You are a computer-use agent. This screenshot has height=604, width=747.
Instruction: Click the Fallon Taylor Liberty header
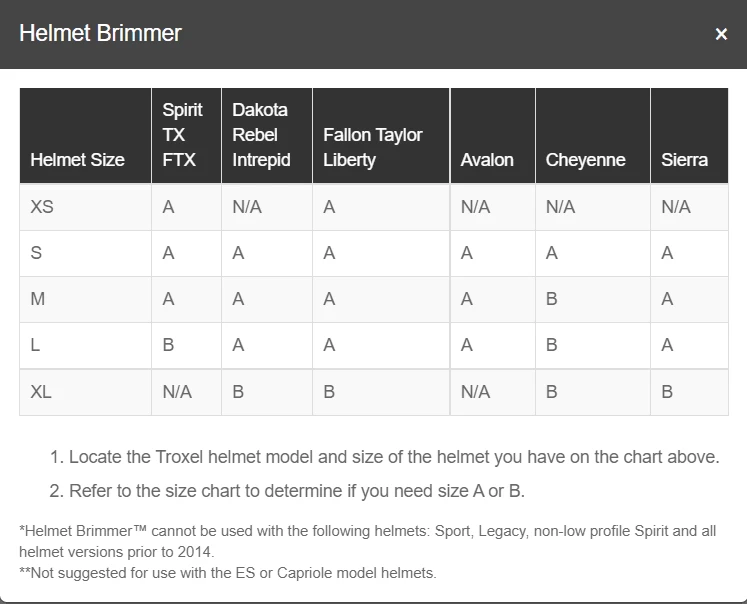[x=372, y=147]
